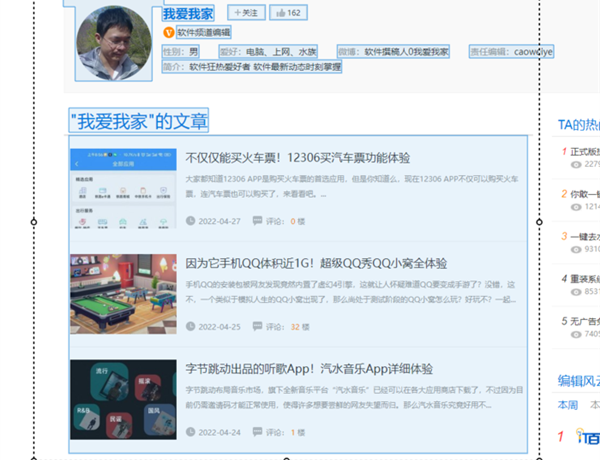Viewport: 600px width, 460px height.
Task: Open article 字节跳动出品的听歌App! 汽水音乐App详细体验
Action: 309,369
